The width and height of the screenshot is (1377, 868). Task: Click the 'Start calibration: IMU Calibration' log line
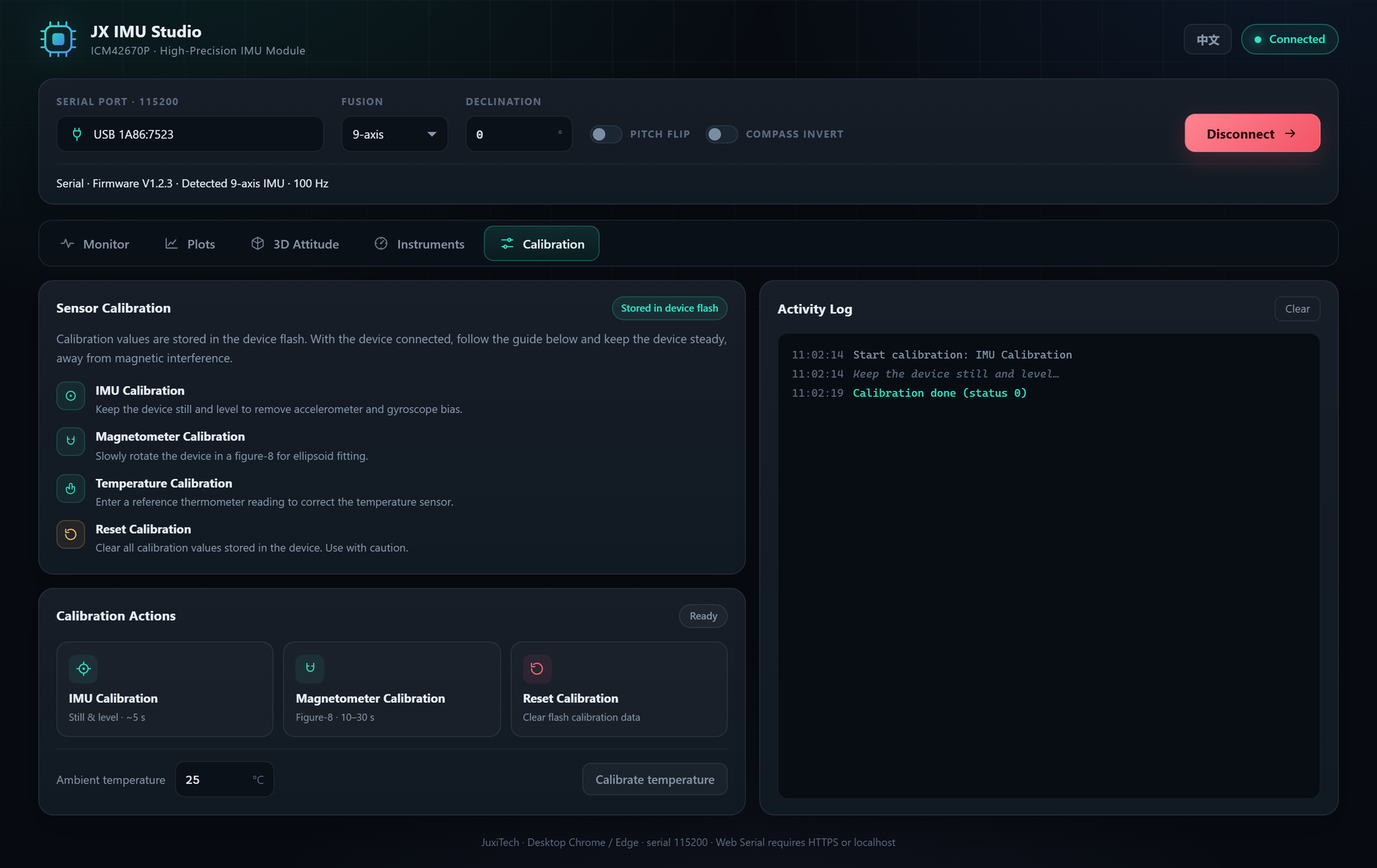pos(962,355)
